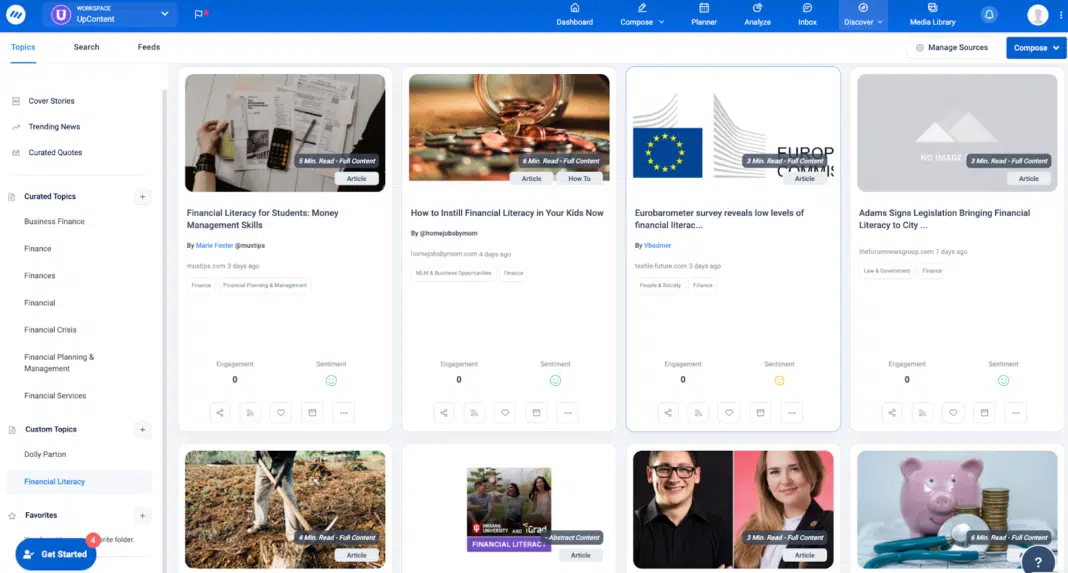Open the notifications bell
The height and width of the screenshot is (573, 1068).
pos(989,15)
